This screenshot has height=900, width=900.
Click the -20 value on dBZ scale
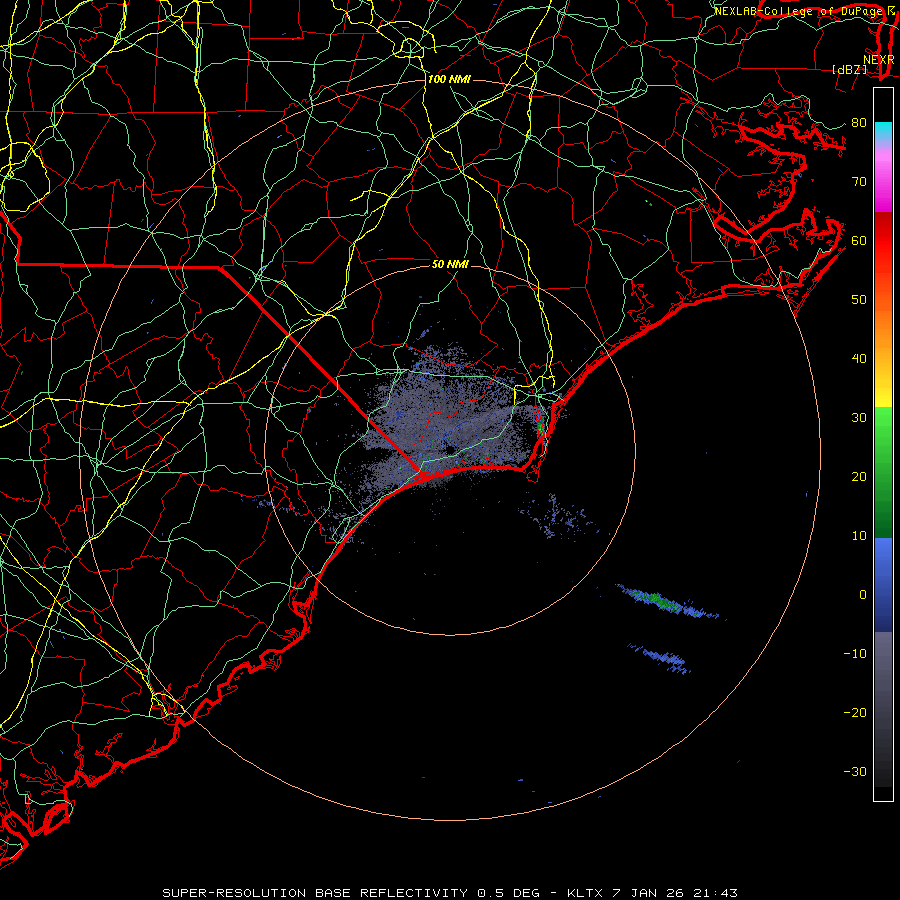tap(855, 712)
